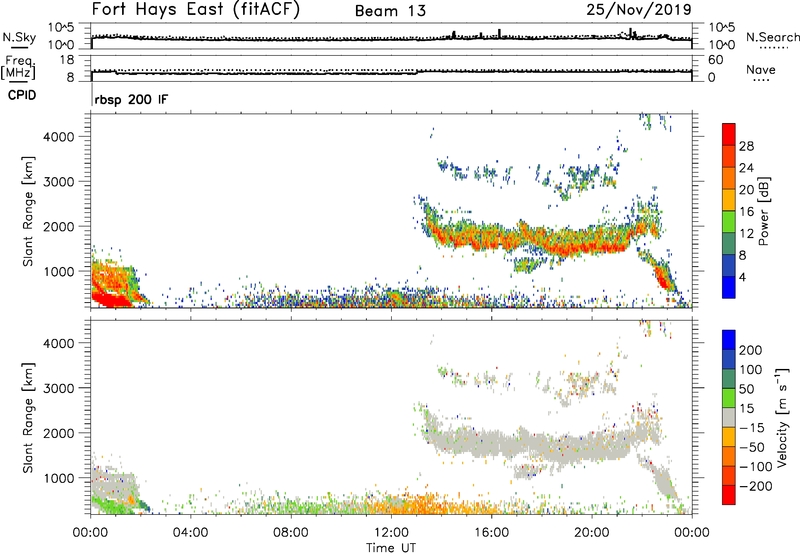Click 'Slant Range [km]' label of power panel
Viewport: 800px width, 554px height.
(x=28, y=211)
